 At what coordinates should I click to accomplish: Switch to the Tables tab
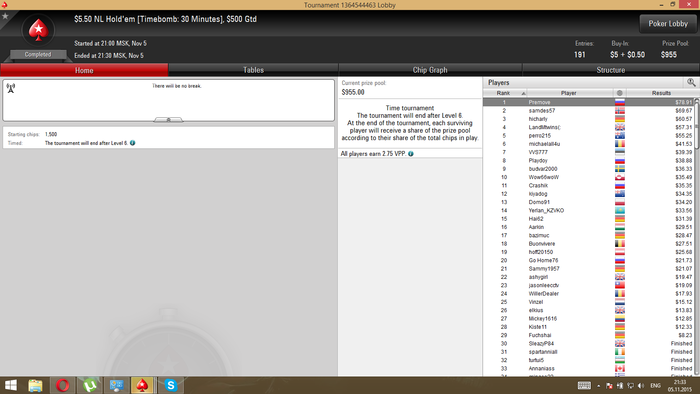pyautogui.click(x=253, y=70)
